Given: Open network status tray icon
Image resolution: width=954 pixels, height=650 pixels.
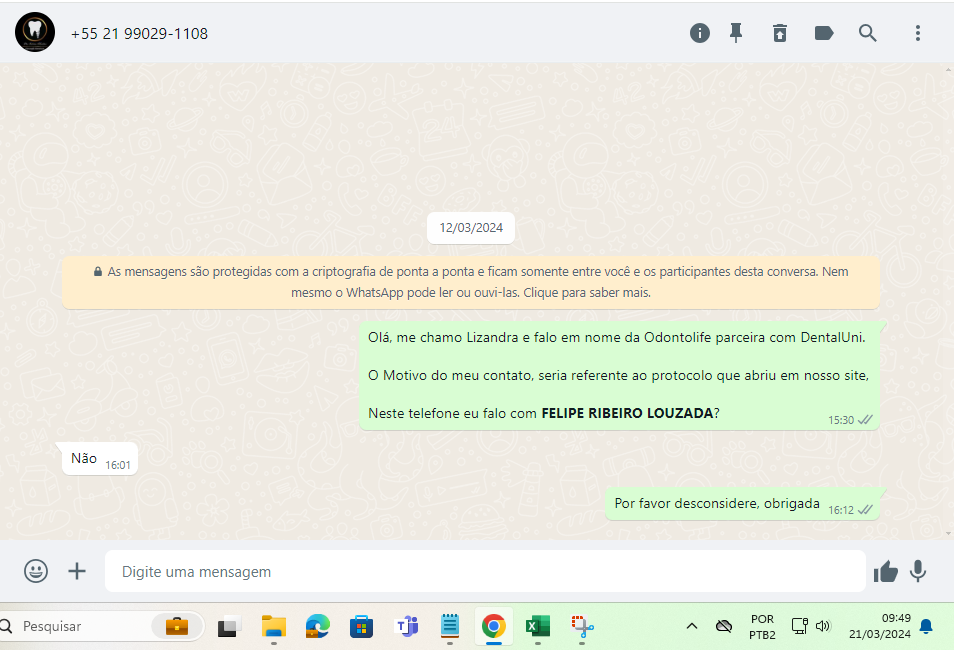Looking at the screenshot, I should pyautogui.click(x=799, y=626).
